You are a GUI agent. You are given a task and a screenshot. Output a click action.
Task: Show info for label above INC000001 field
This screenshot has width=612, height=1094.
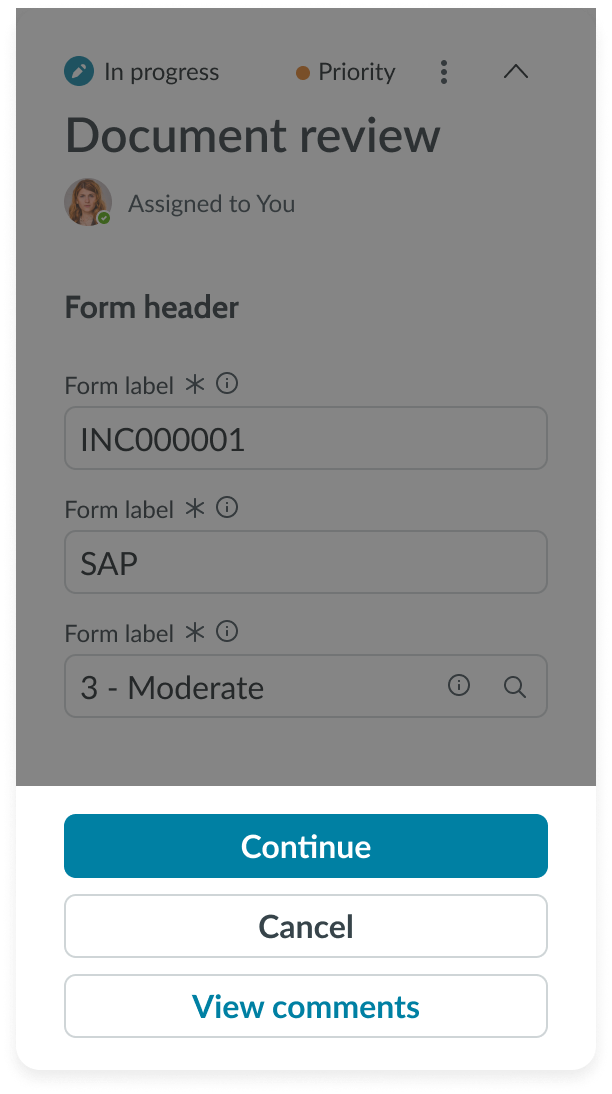coord(228,384)
